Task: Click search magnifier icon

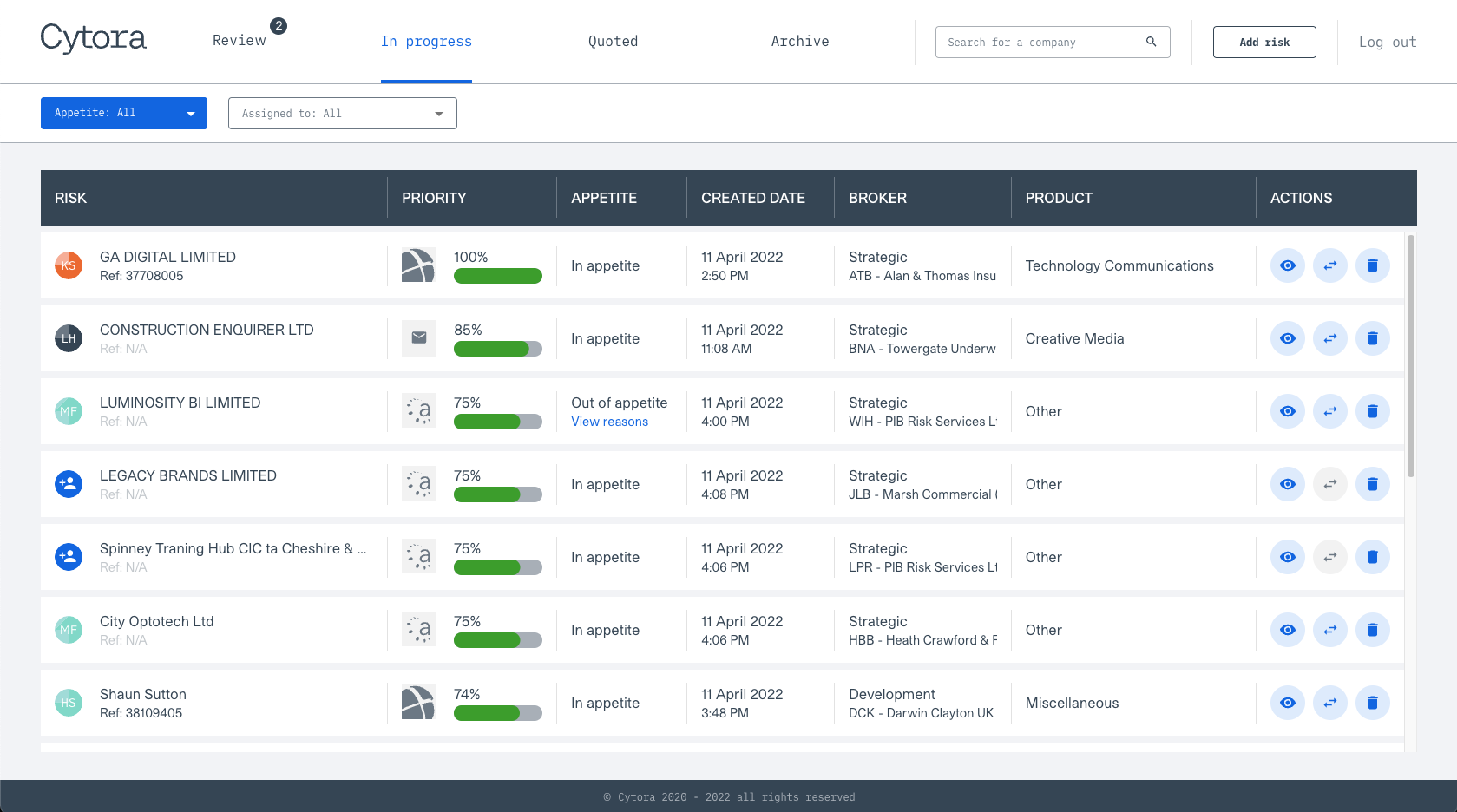Action: (1151, 42)
